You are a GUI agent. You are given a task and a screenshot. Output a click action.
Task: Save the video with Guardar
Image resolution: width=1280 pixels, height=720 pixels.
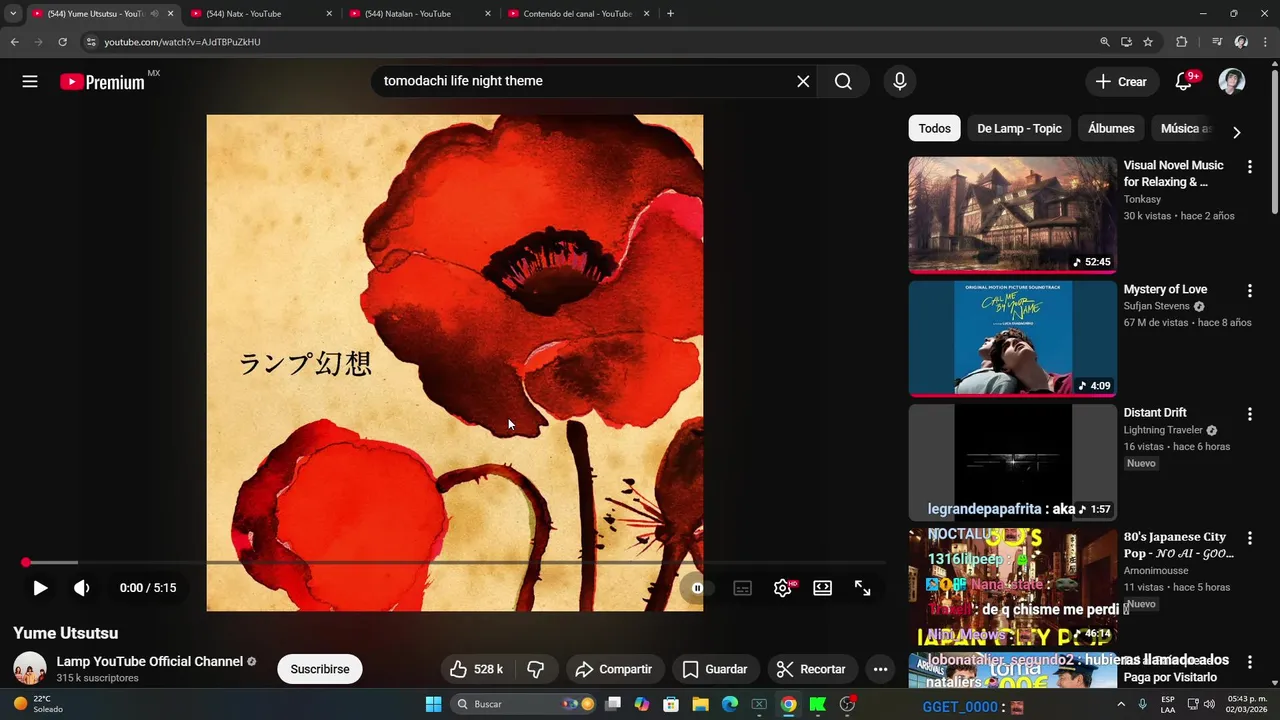pyautogui.click(x=714, y=669)
